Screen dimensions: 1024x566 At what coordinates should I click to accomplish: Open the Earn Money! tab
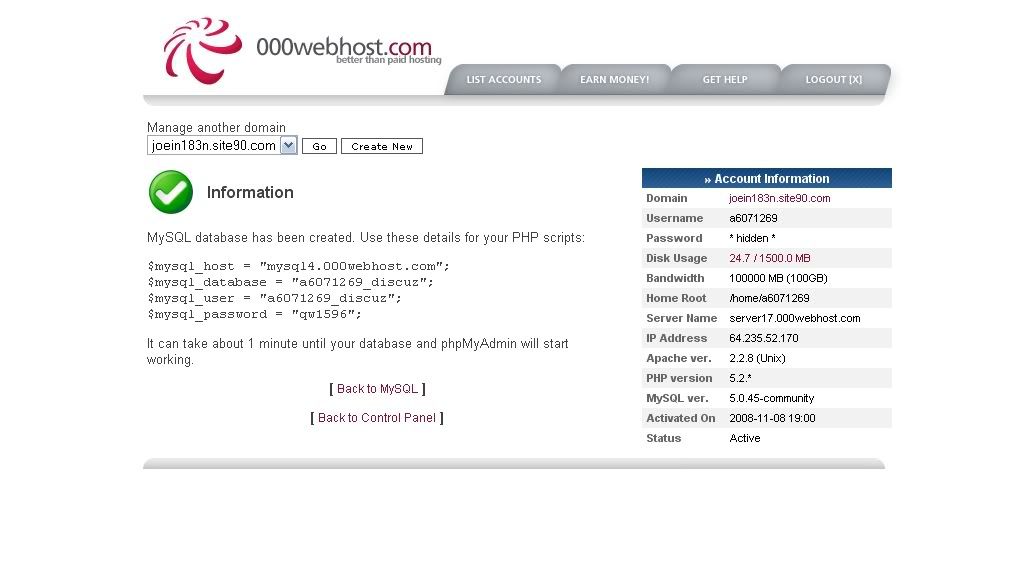click(615, 80)
